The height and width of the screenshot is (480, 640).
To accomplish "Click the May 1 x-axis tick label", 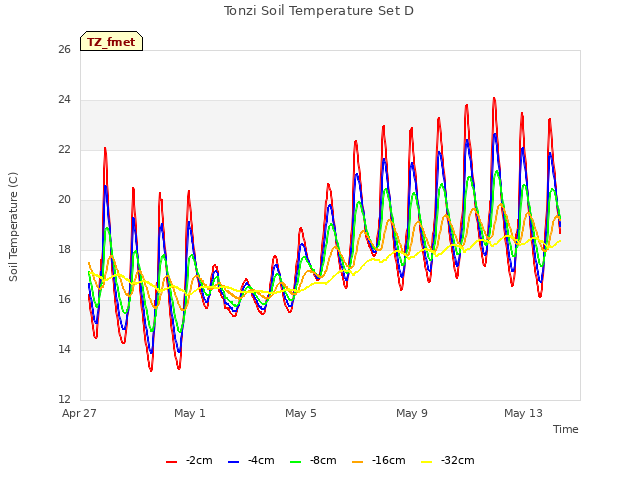I will click(x=190, y=413).
